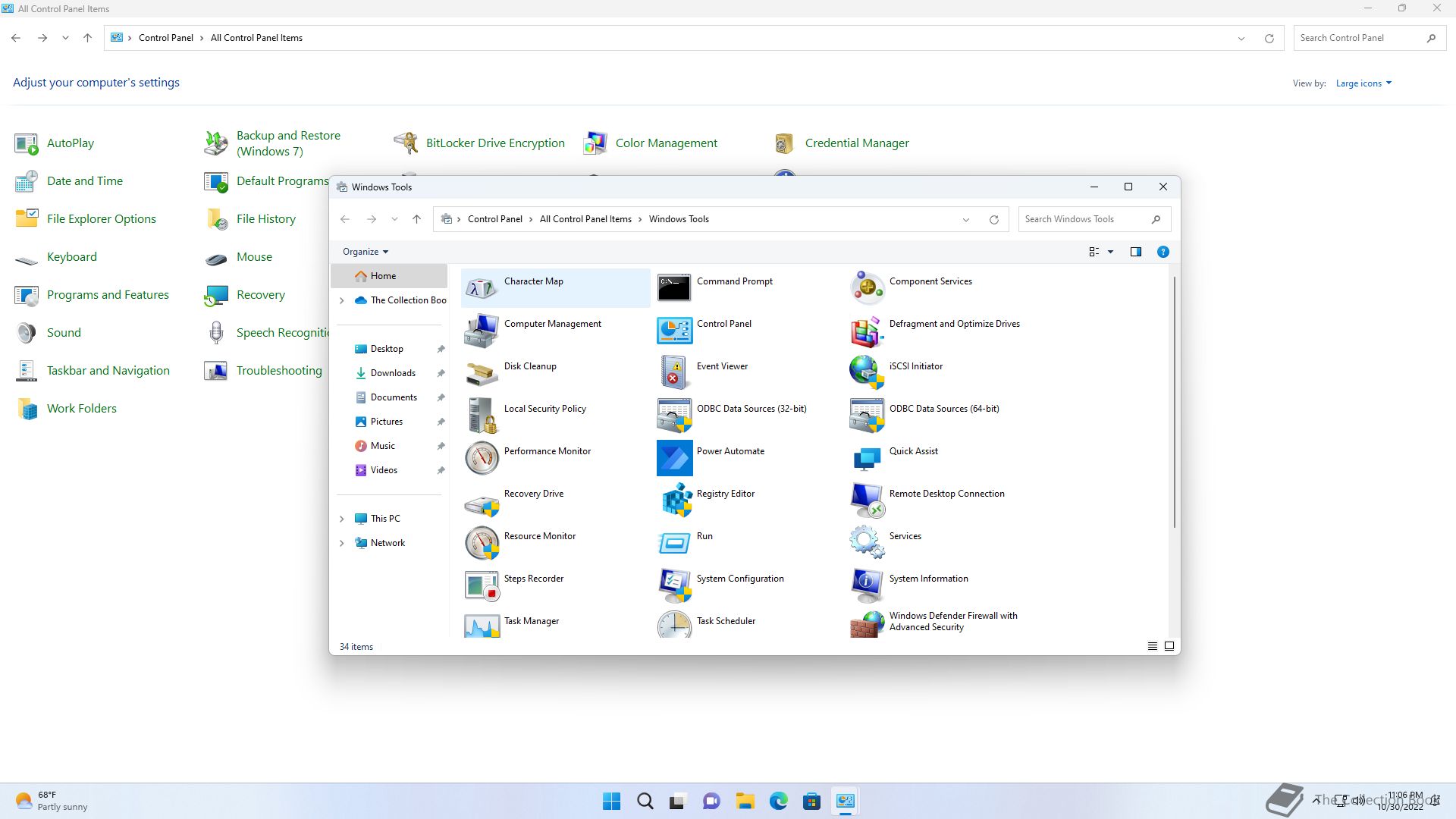Open the Disk Cleanup icon
The image size is (1456, 819).
coord(482,373)
